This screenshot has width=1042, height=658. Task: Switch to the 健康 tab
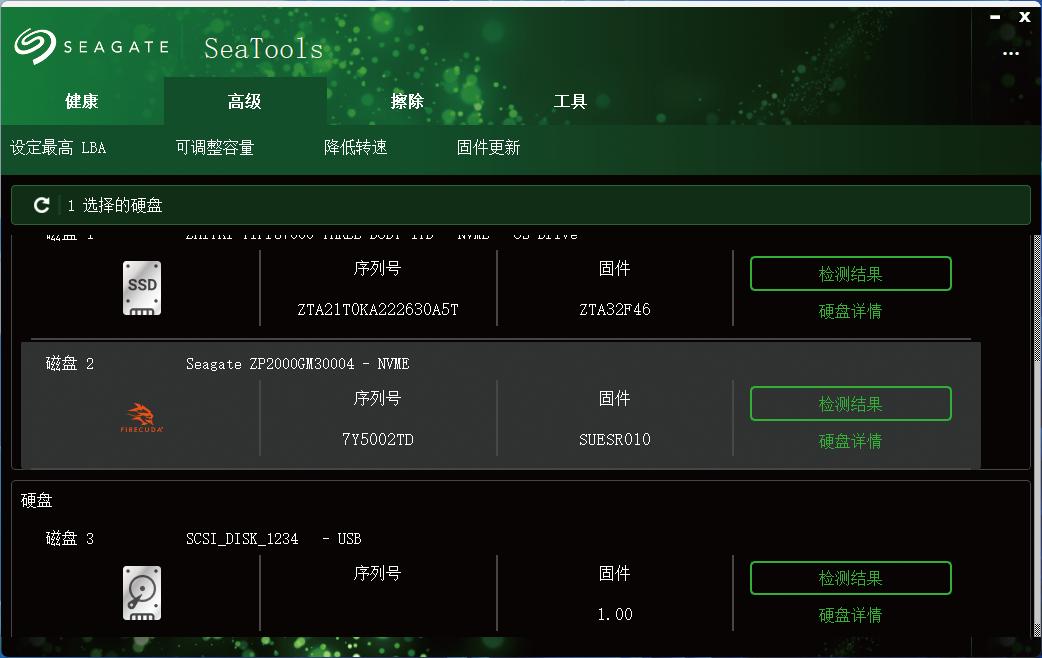click(82, 101)
